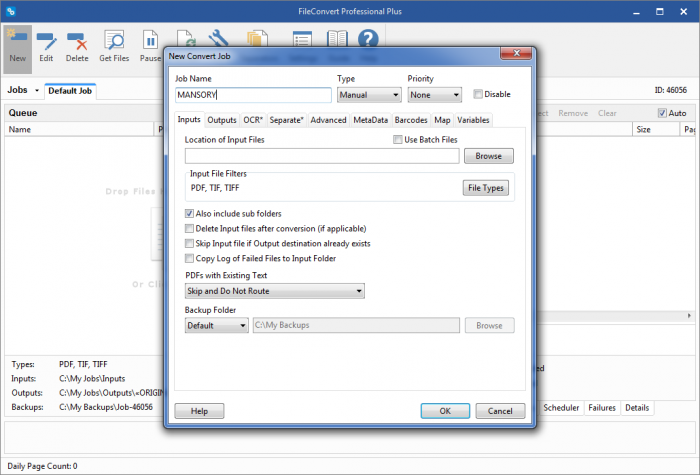Image resolution: width=700 pixels, height=475 pixels.
Task: Click Browse button beside Backup Folder path
Action: tap(489, 325)
